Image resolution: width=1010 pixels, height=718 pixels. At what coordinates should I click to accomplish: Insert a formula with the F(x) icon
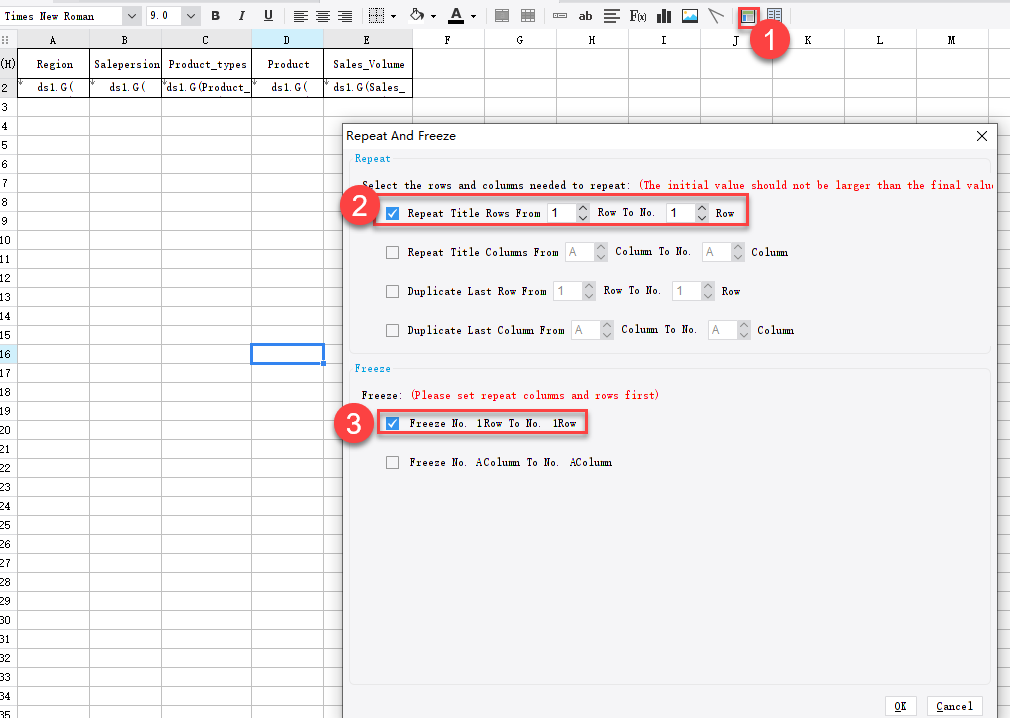(x=637, y=15)
